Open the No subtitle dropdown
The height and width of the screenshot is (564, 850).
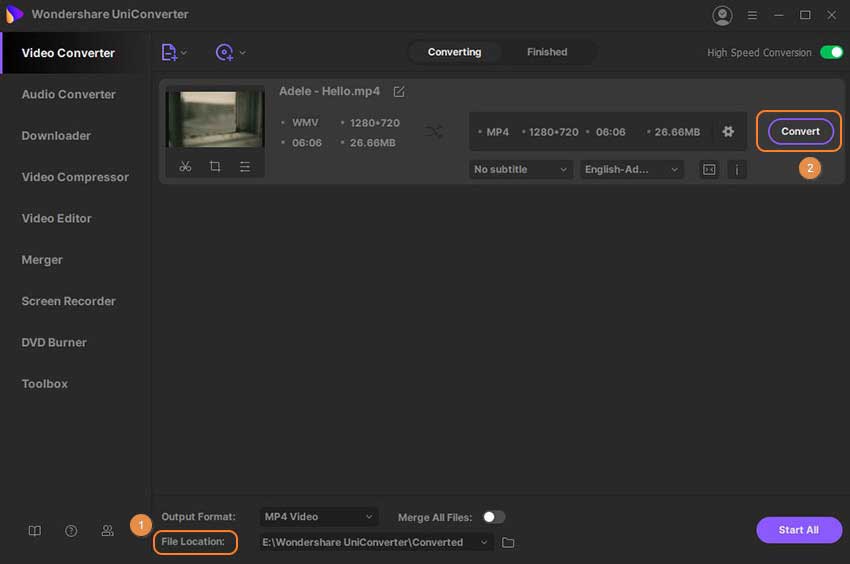[x=520, y=169]
